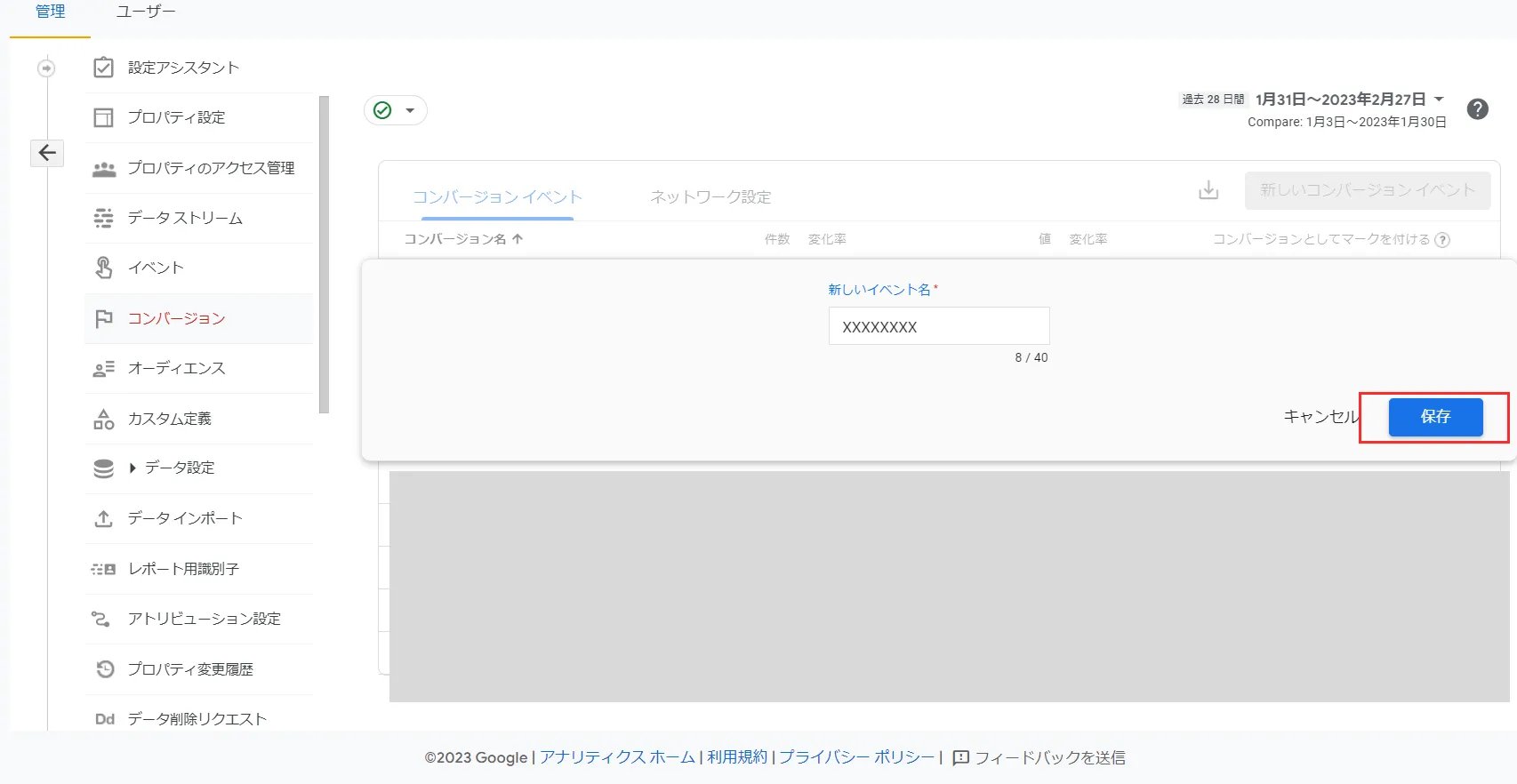Open the アナリティクス ホーム link
The image size is (1517, 784).
[x=617, y=757]
